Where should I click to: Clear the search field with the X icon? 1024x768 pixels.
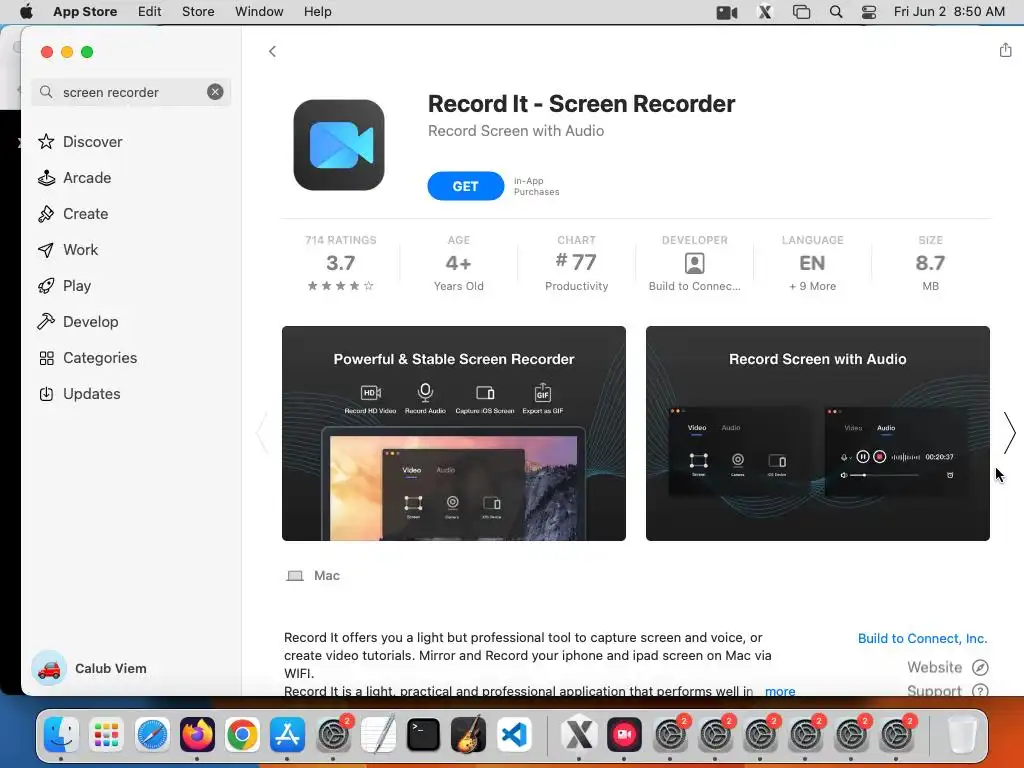point(215,92)
